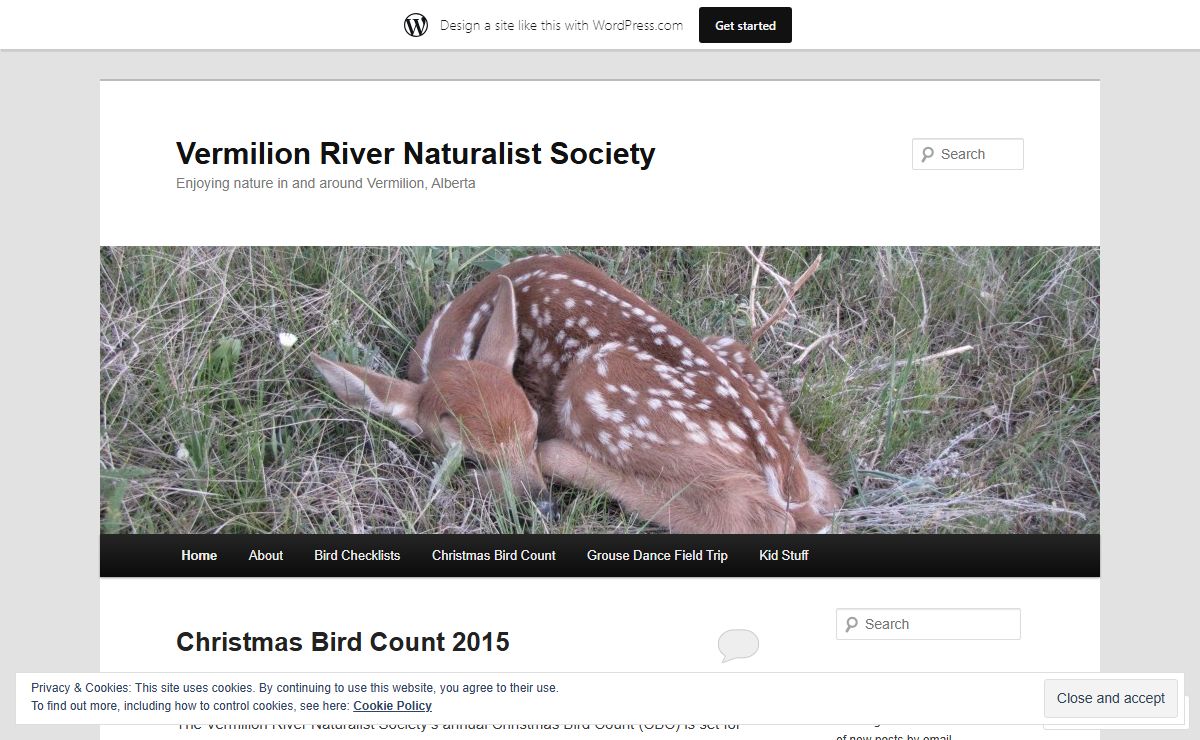Click the header fawn photo banner
The width and height of the screenshot is (1200, 740).
pos(600,390)
